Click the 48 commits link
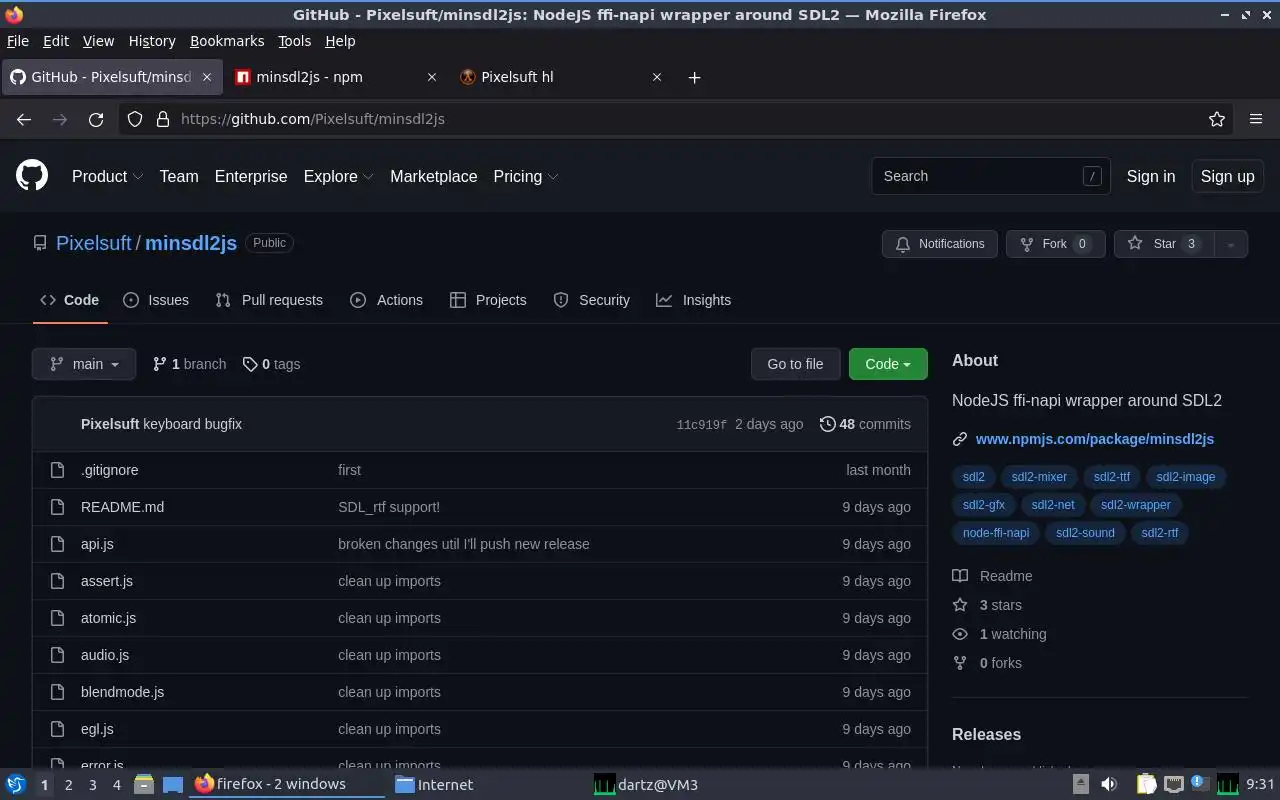1280x800 pixels. pos(865,424)
